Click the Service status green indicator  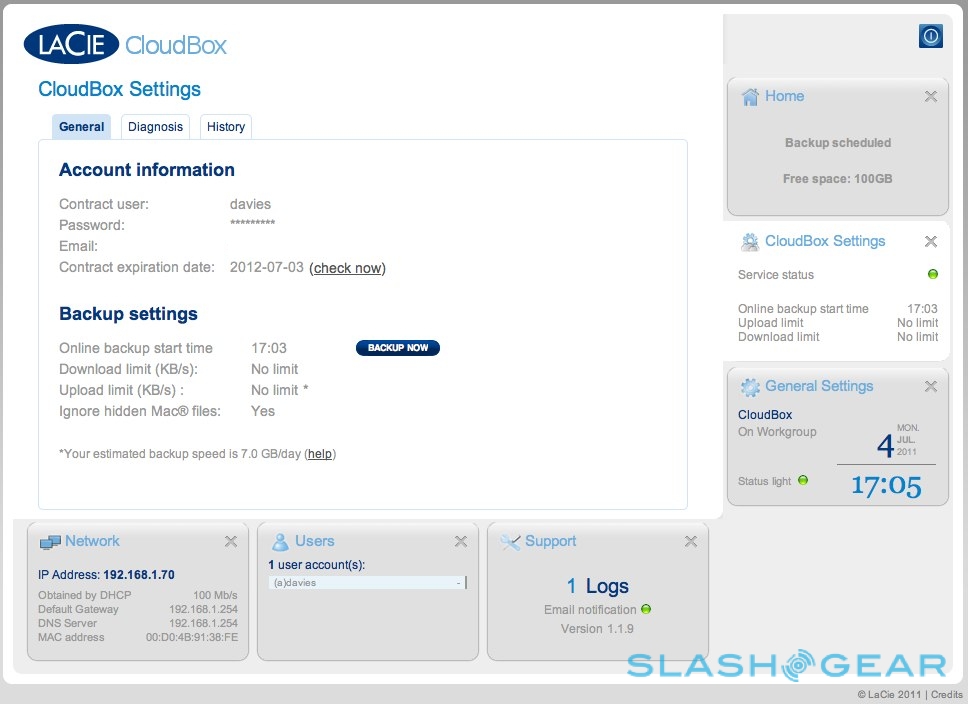click(932, 274)
